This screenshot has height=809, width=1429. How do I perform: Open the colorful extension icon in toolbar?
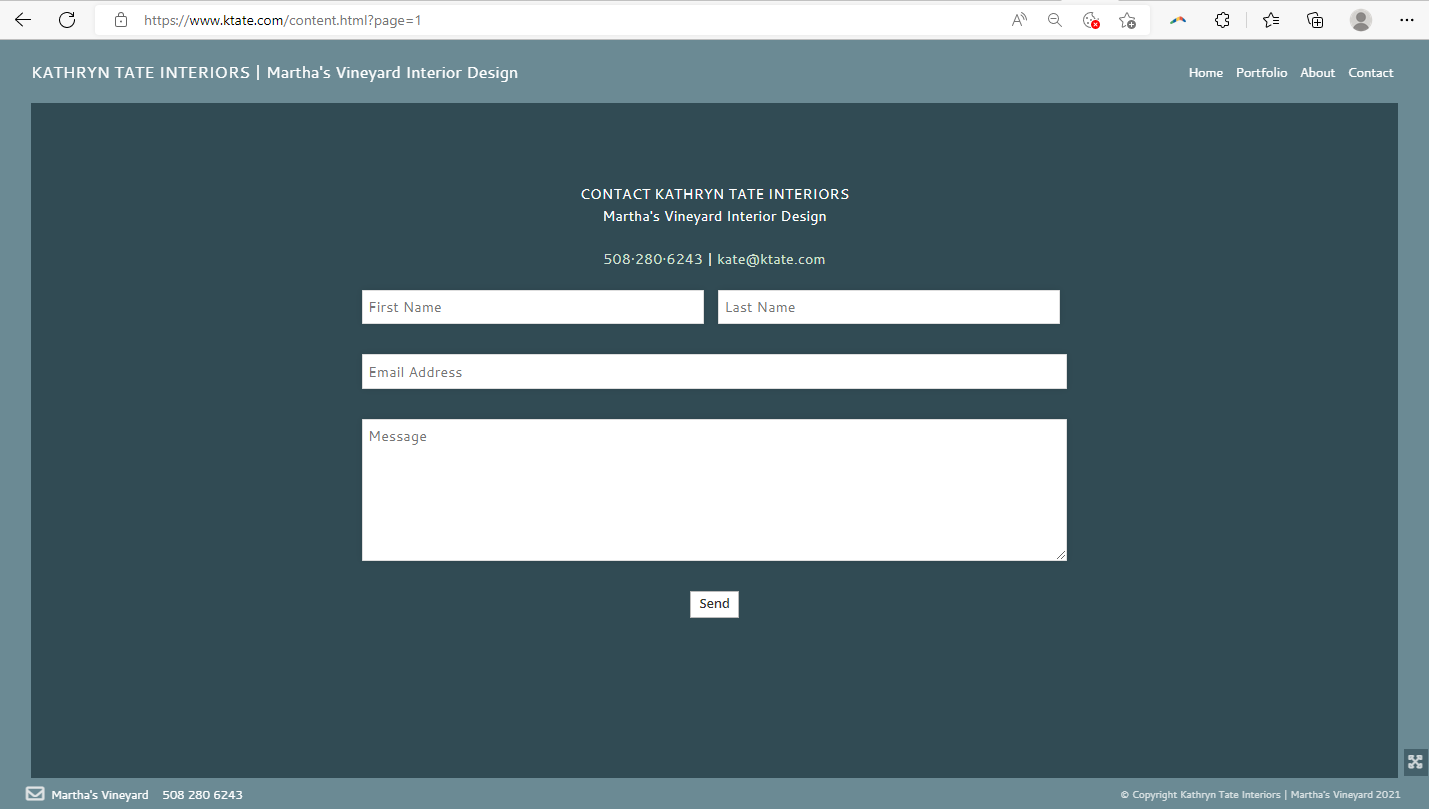coord(1178,20)
